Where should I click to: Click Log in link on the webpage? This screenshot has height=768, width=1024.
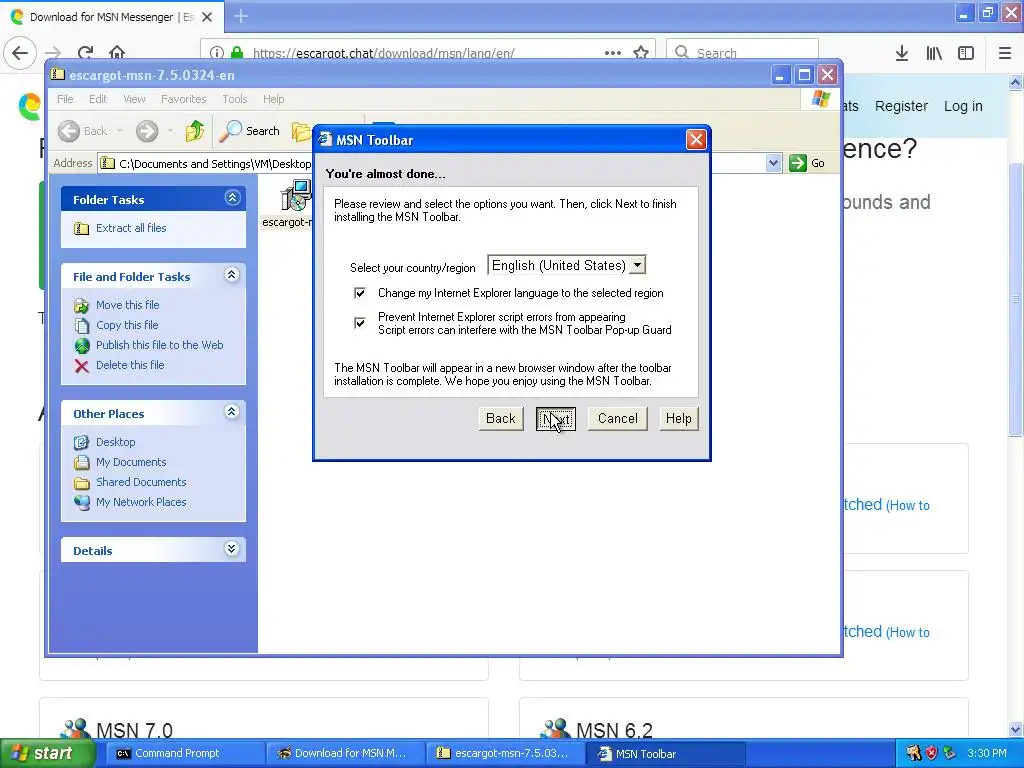coord(963,106)
